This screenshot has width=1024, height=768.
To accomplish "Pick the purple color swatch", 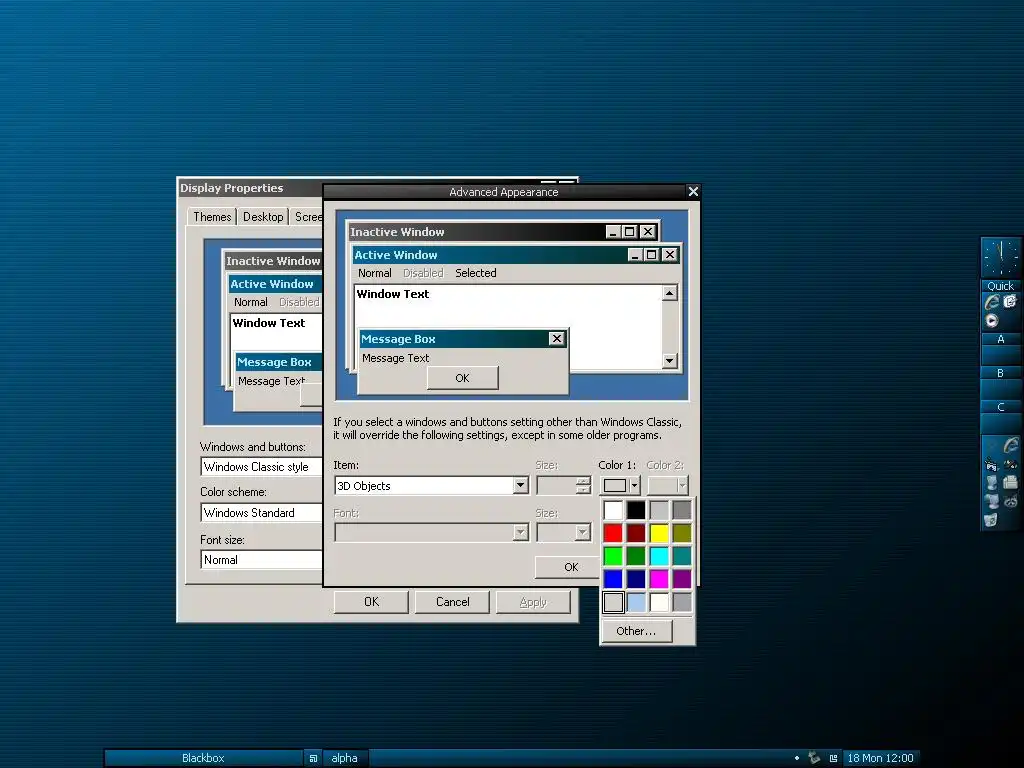I will pos(682,579).
